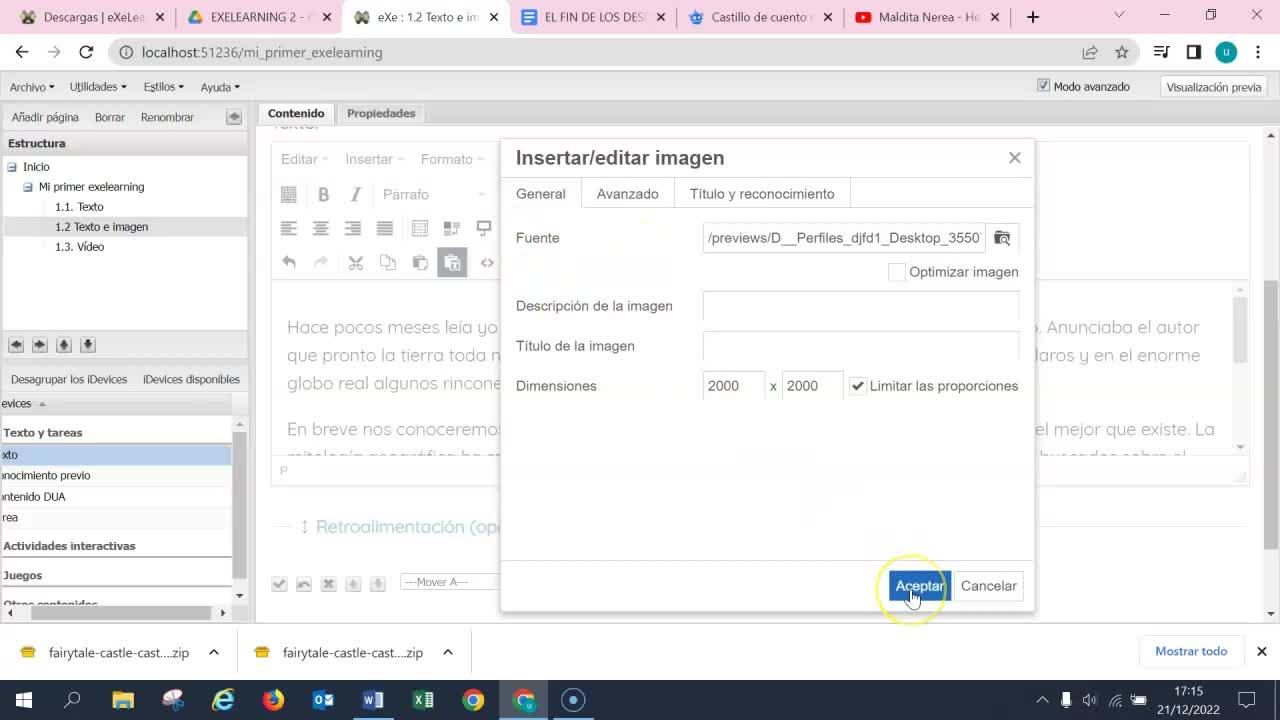Copy selection in editor toolbar
Image resolution: width=1280 pixels, height=720 pixels.
388,262
